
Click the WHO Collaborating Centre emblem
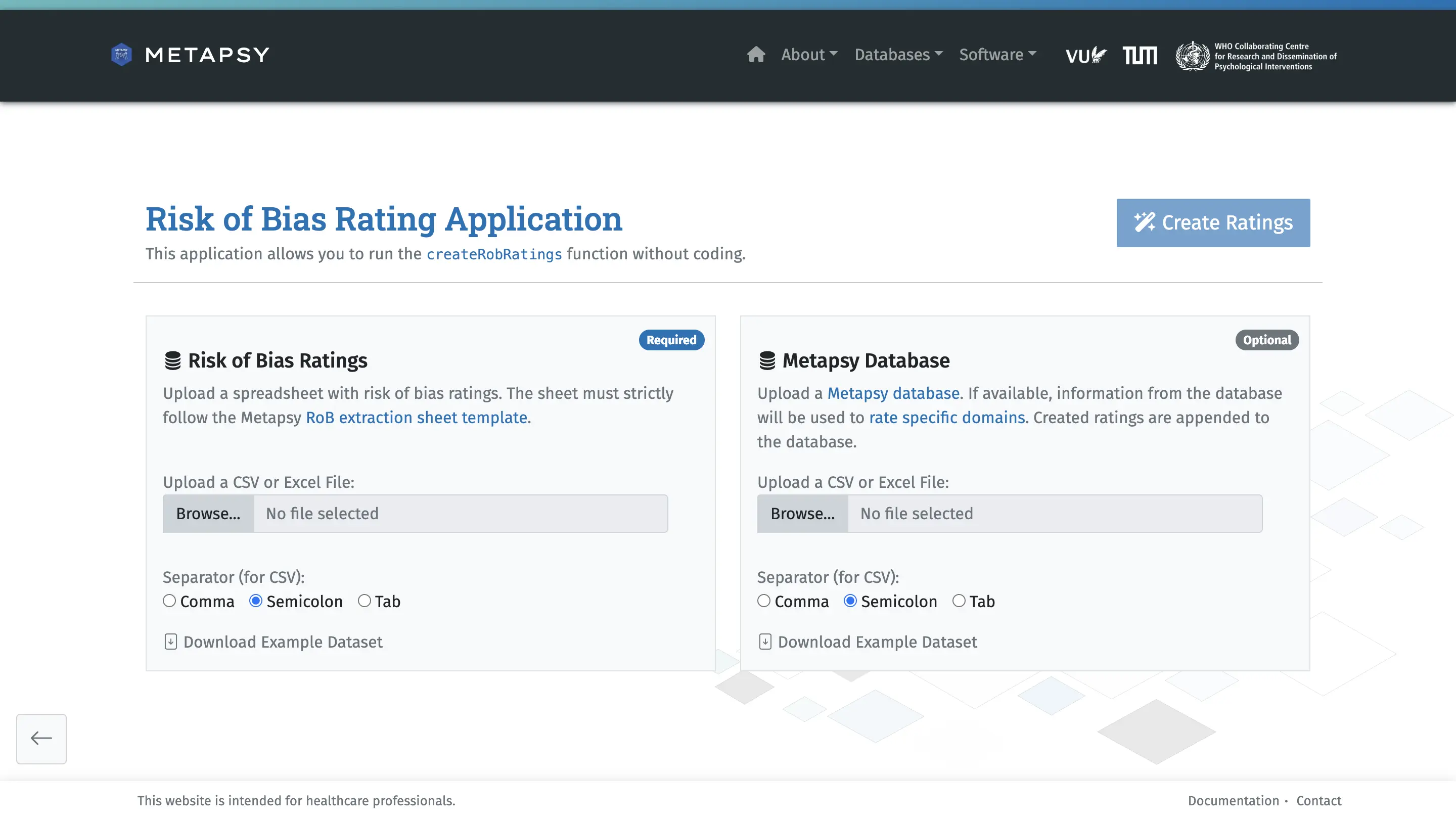tap(1193, 56)
